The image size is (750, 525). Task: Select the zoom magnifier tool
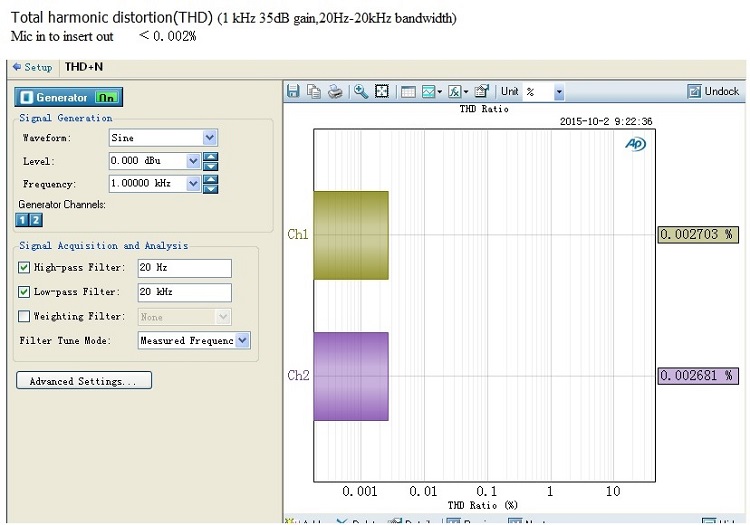361,91
